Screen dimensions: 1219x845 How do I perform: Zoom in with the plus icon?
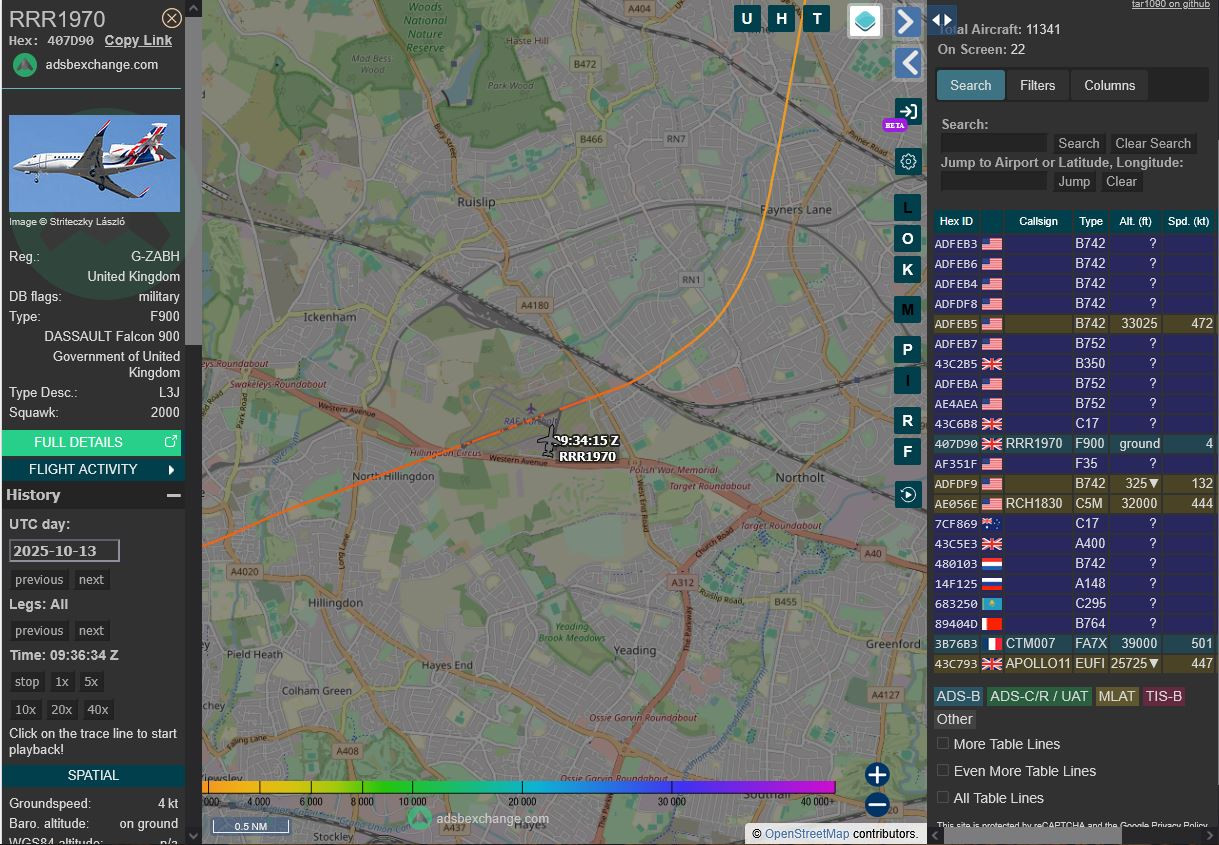[877, 775]
